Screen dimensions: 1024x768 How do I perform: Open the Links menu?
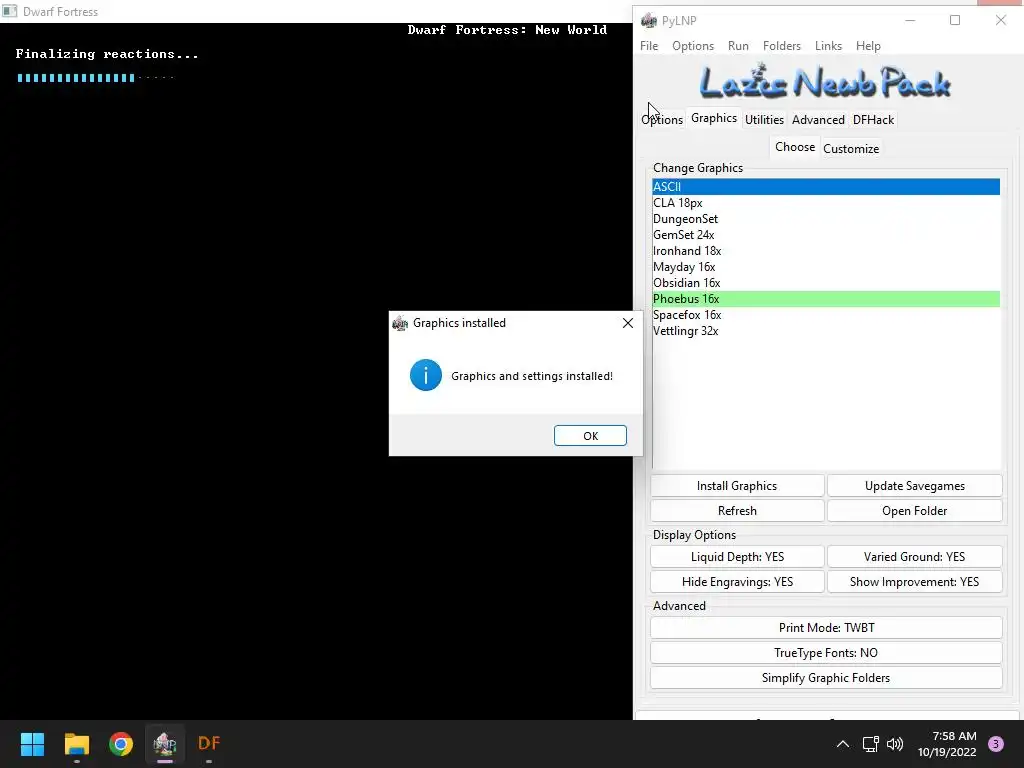tap(828, 46)
